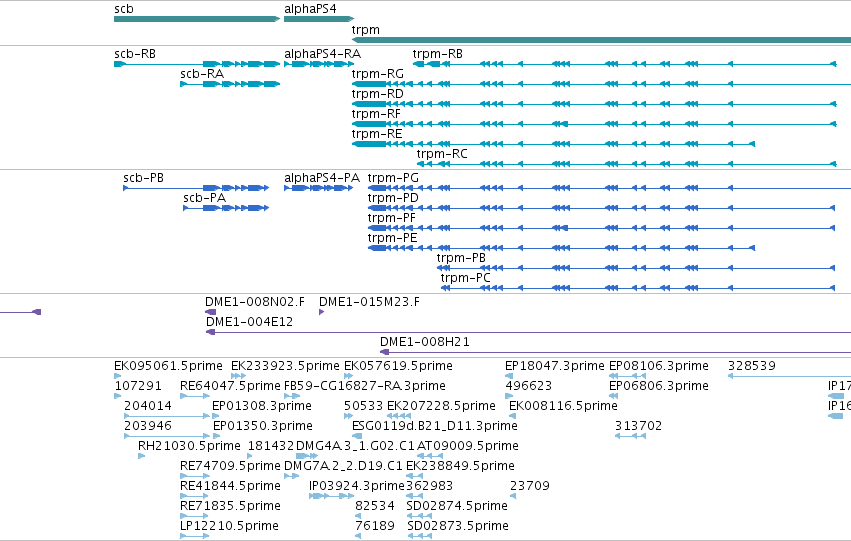Select the RE41844.5prime EST label

pos(230,486)
